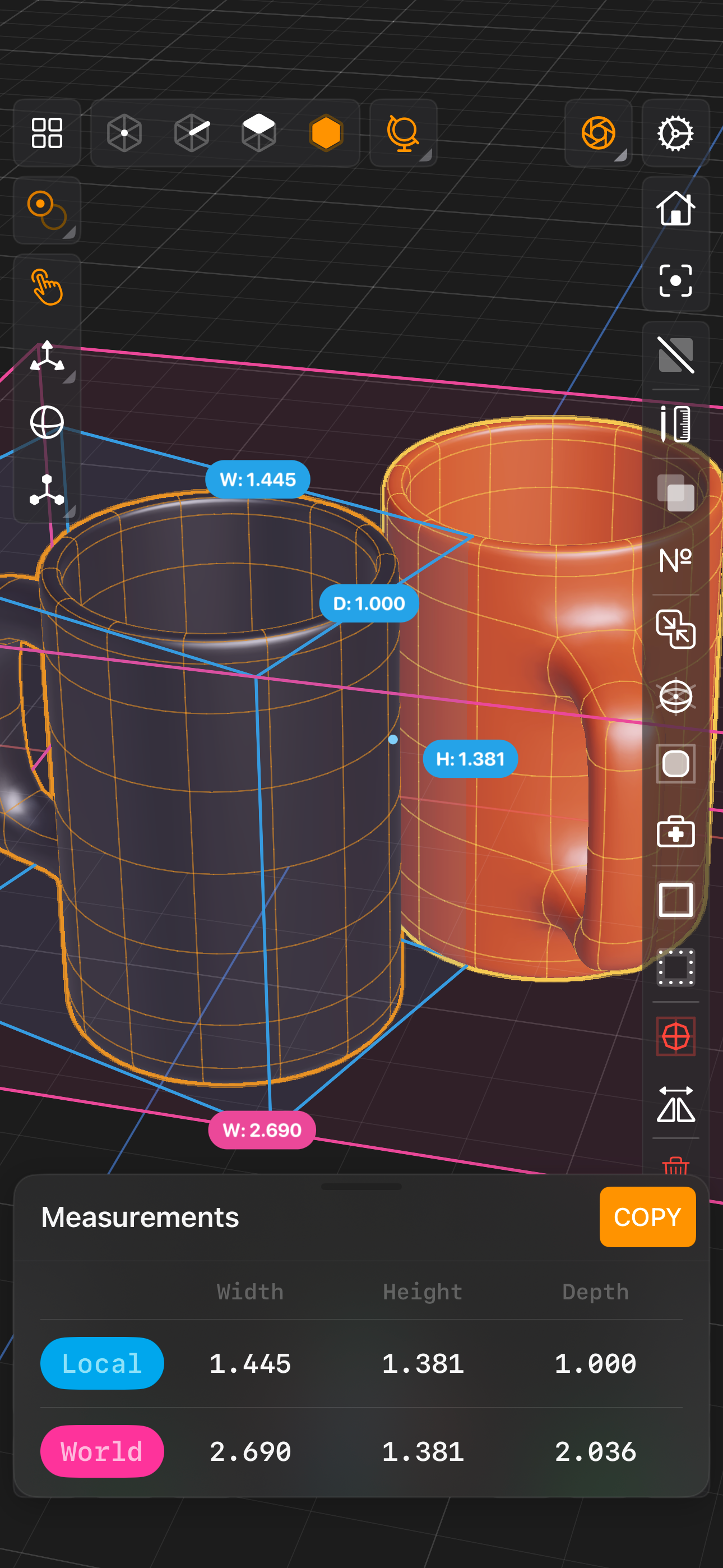
Task: Switch to vertex selection mode
Action: (124, 133)
